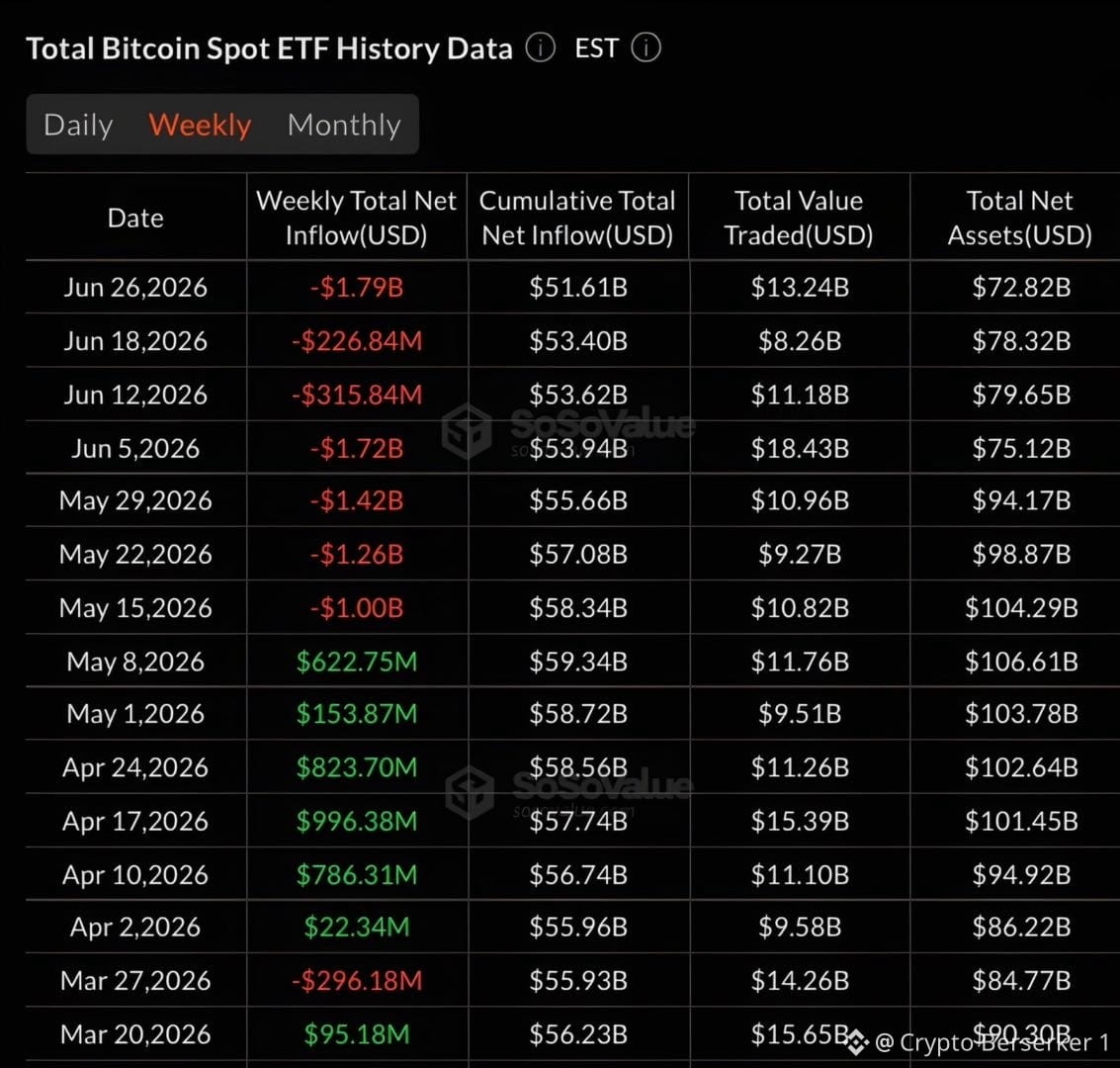Click Total Value Traded column header

tap(799, 218)
